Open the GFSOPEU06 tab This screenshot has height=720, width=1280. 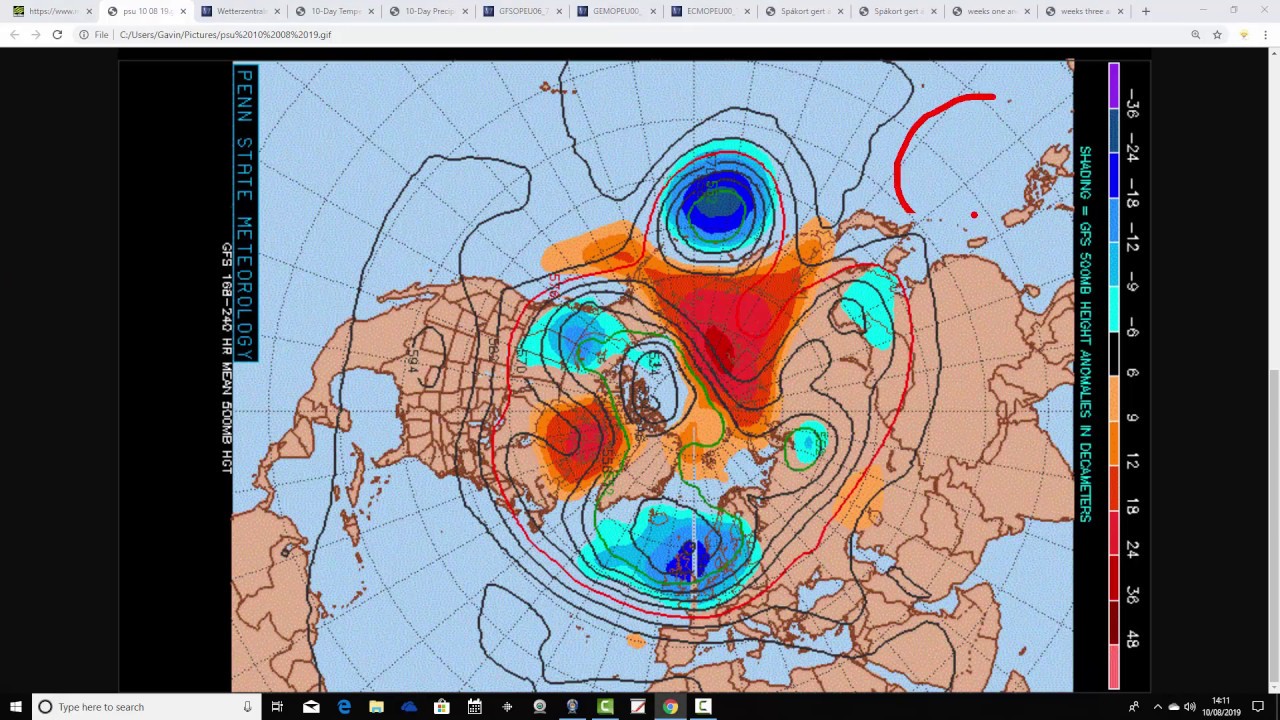521,11
